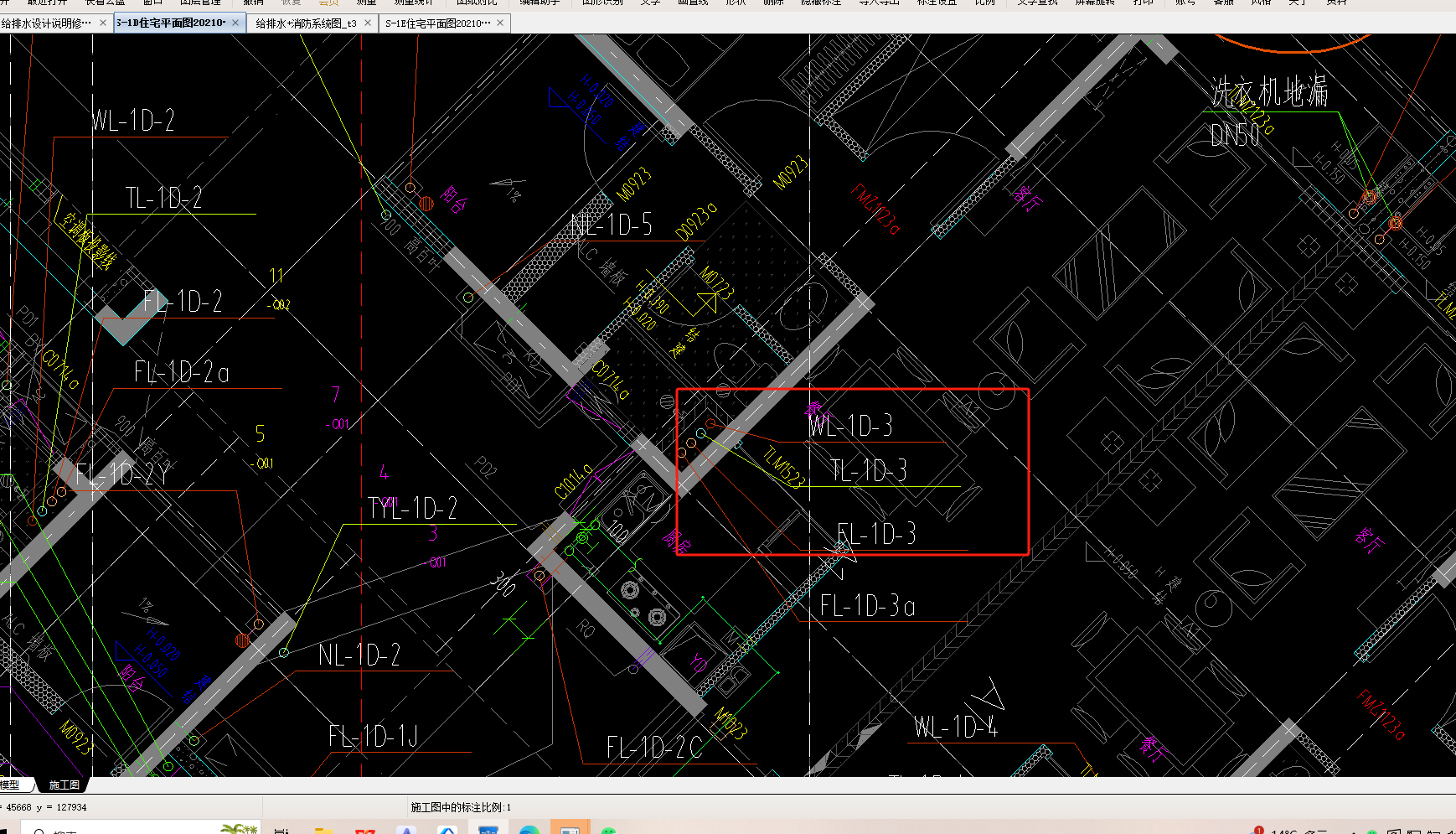The height and width of the screenshot is (834, 1456).
Task: Select the D0923a window label
Action: [697, 221]
